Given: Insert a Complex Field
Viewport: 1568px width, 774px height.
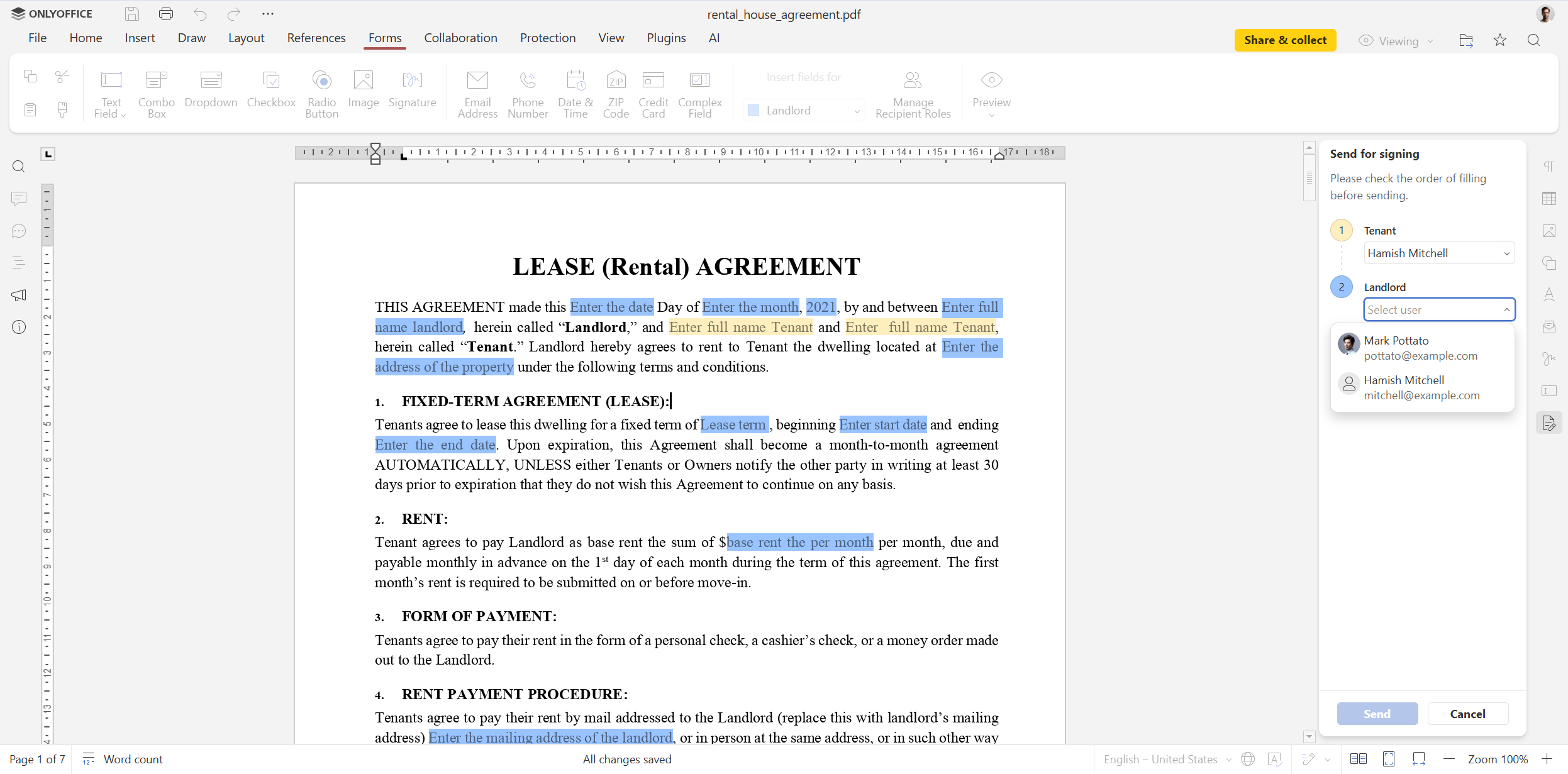Looking at the screenshot, I should pos(700,94).
